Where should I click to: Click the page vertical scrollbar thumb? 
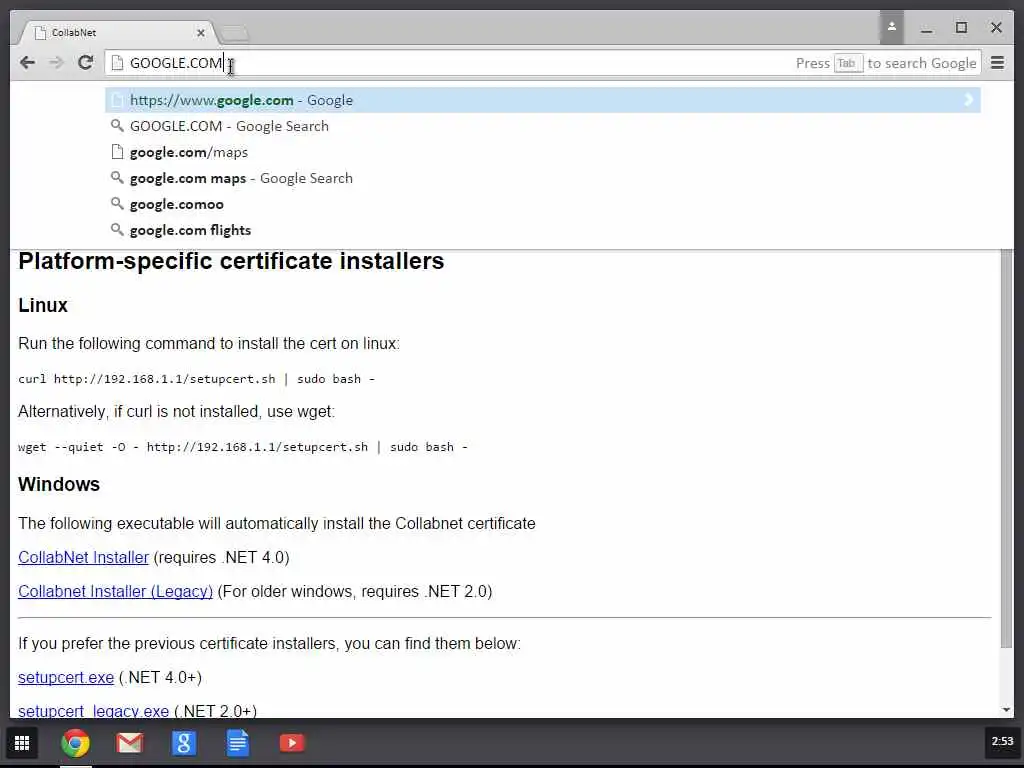[1006, 448]
